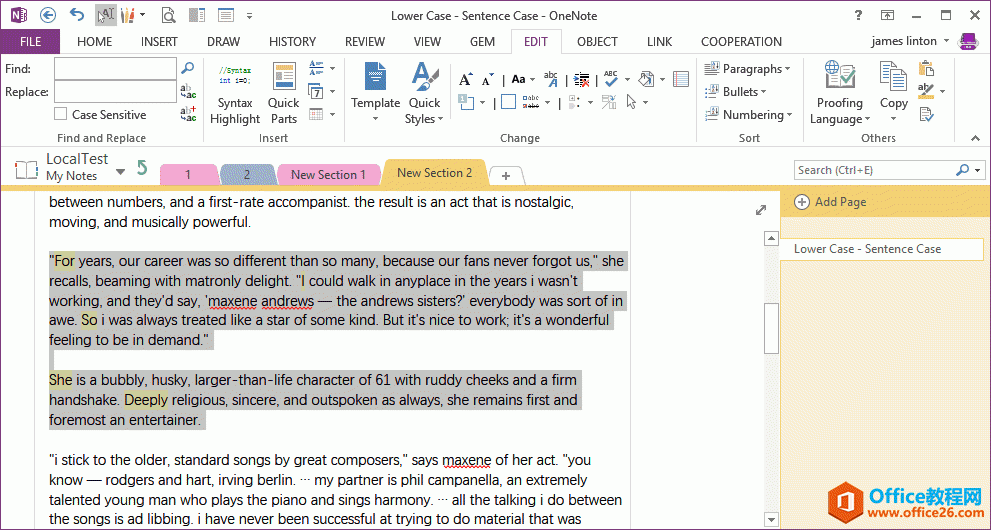Select the Lower Case - Sentence Case page
This screenshot has height=530, width=991.
point(867,249)
